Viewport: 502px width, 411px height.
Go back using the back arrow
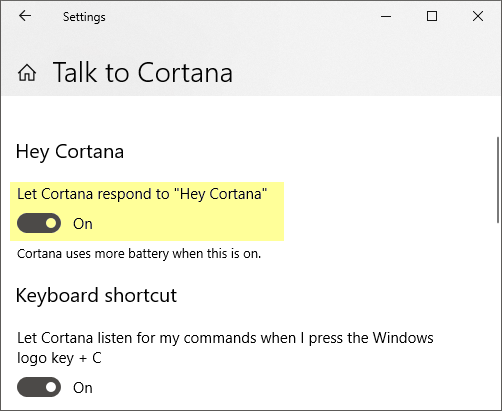25,16
